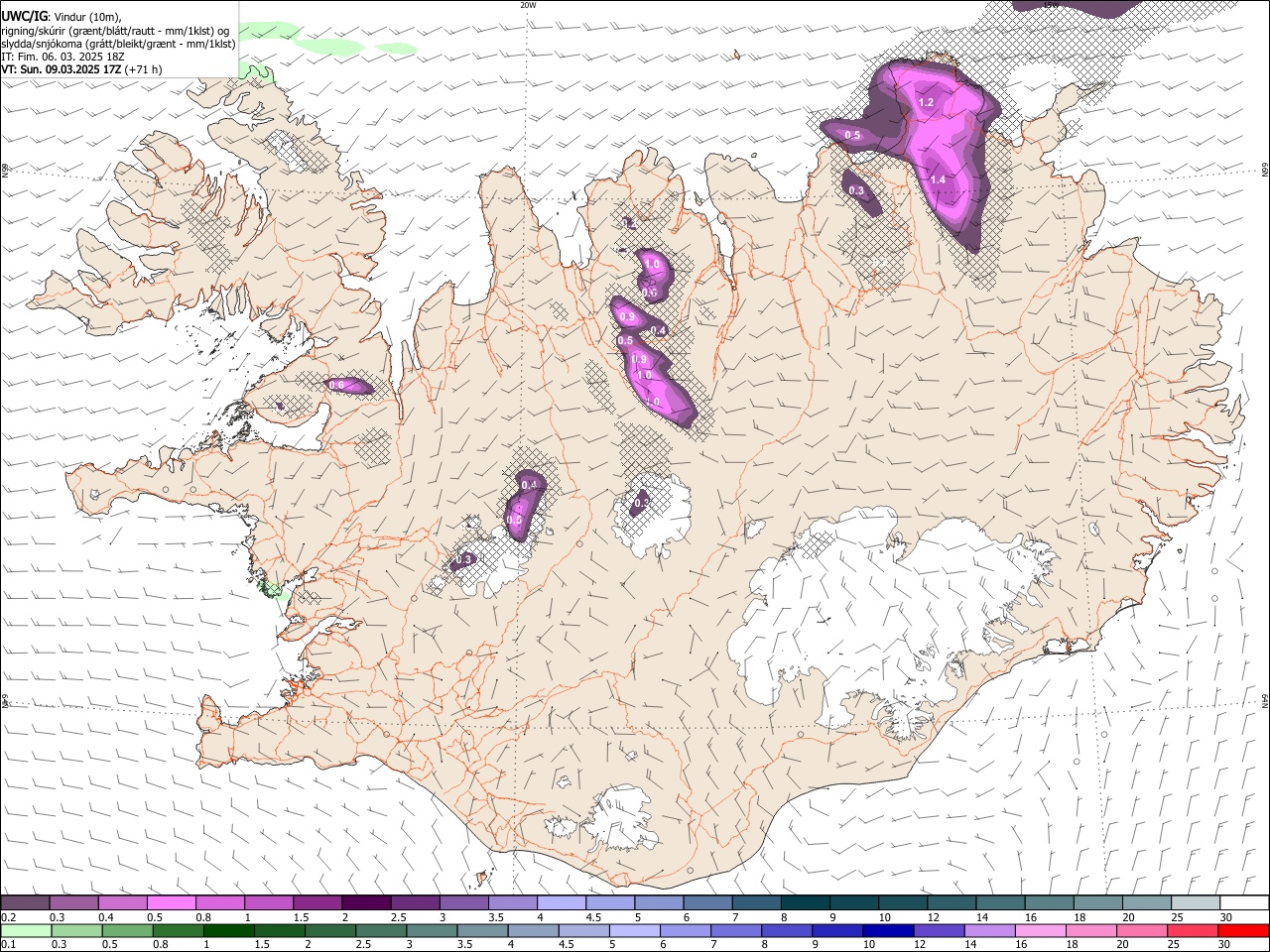Pick upper legend swatch starting at 2.5
1270x952 pixels.
[415, 902]
